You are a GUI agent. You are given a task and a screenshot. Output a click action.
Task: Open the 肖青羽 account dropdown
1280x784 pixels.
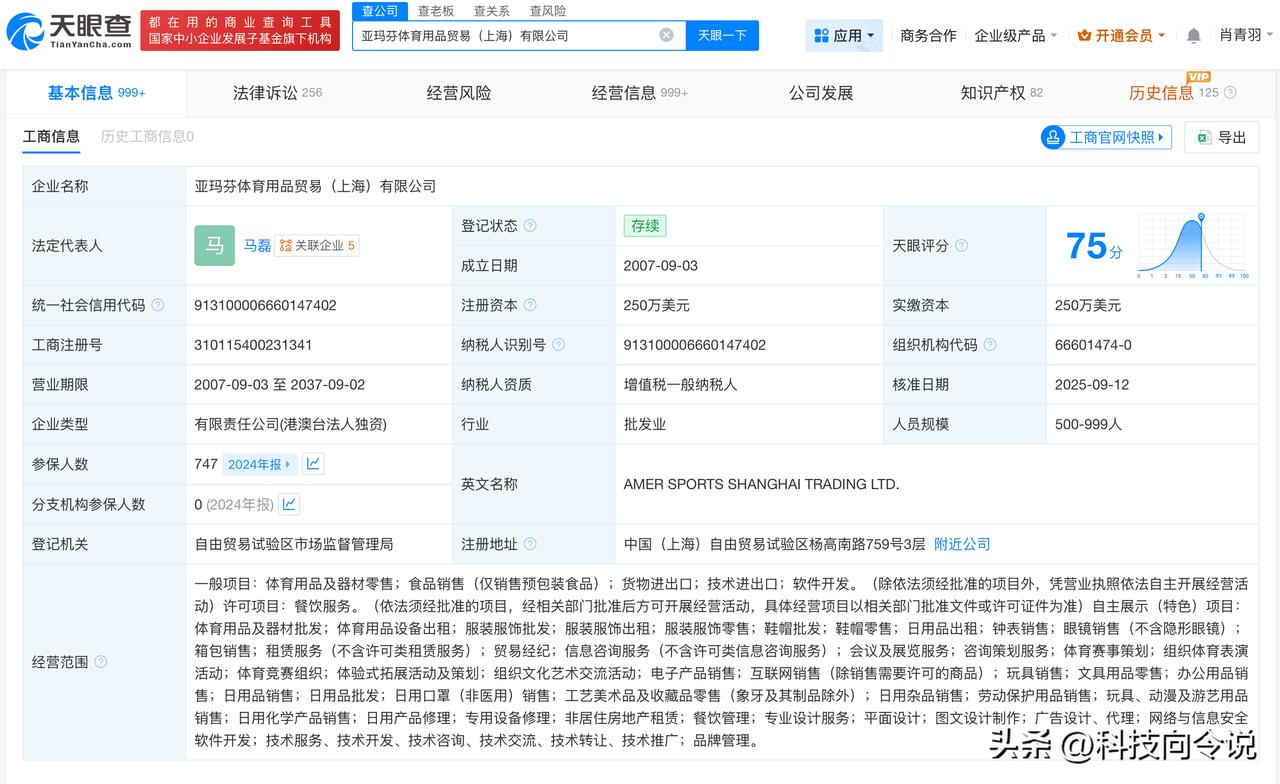coord(1246,36)
